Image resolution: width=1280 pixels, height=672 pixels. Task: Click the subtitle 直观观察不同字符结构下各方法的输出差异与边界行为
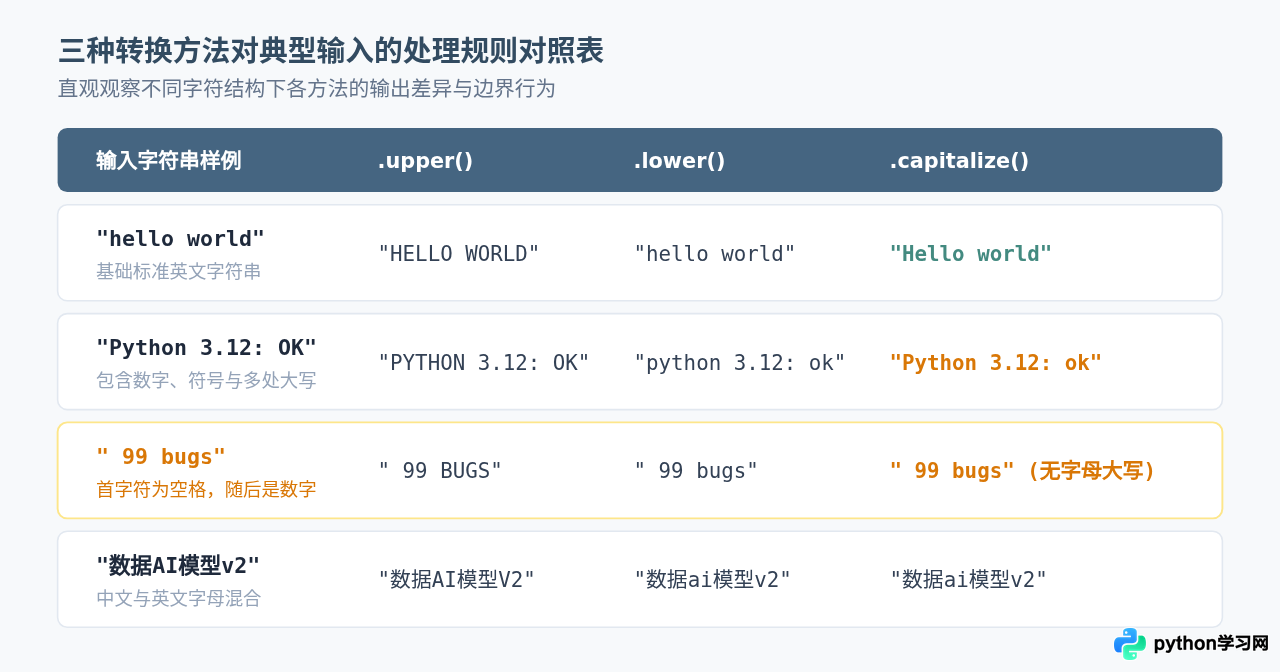[306, 89]
